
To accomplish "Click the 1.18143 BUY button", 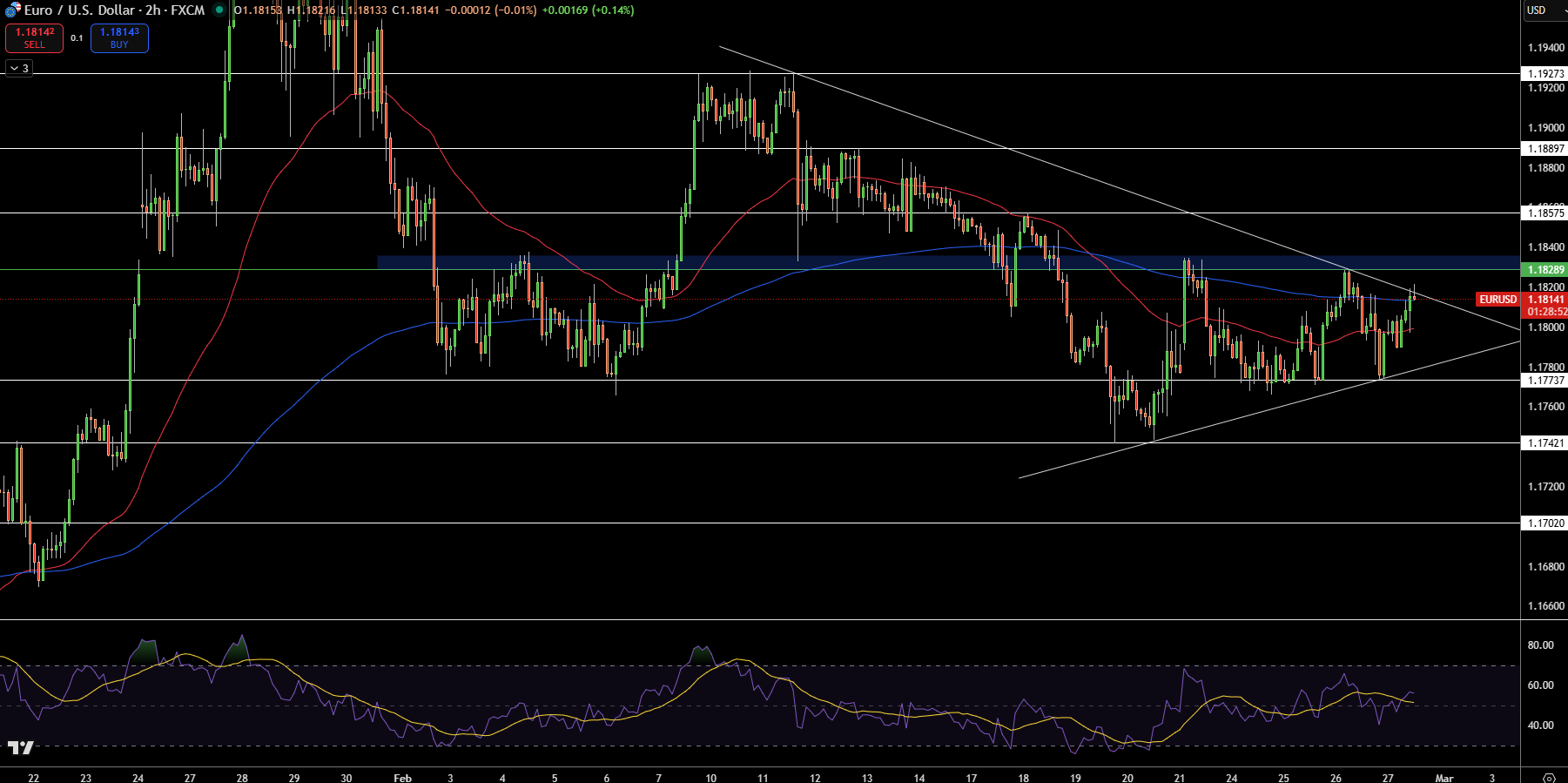I will pos(119,37).
